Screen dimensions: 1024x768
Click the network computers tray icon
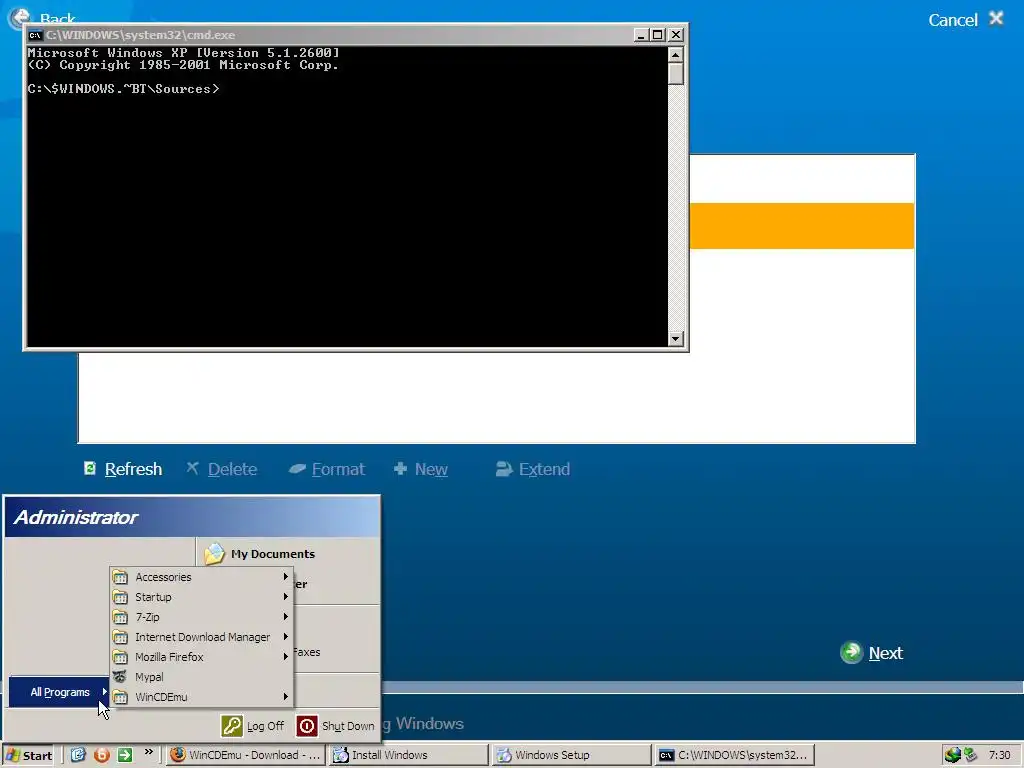point(970,755)
